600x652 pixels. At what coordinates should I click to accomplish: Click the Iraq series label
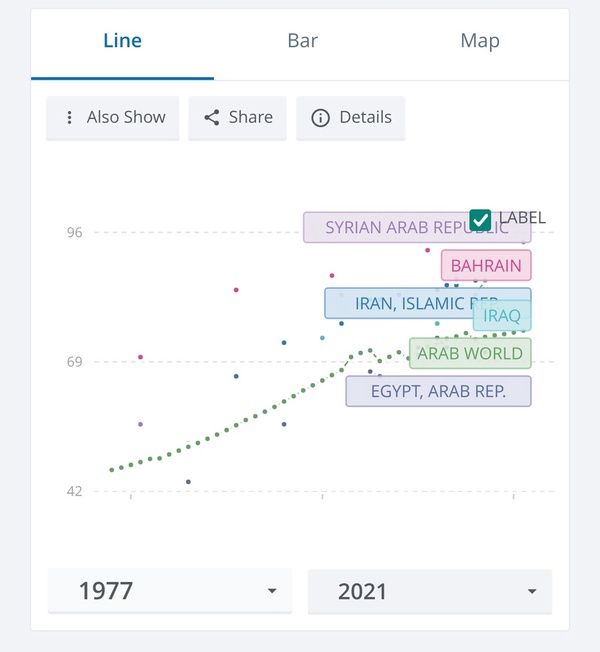click(x=502, y=316)
